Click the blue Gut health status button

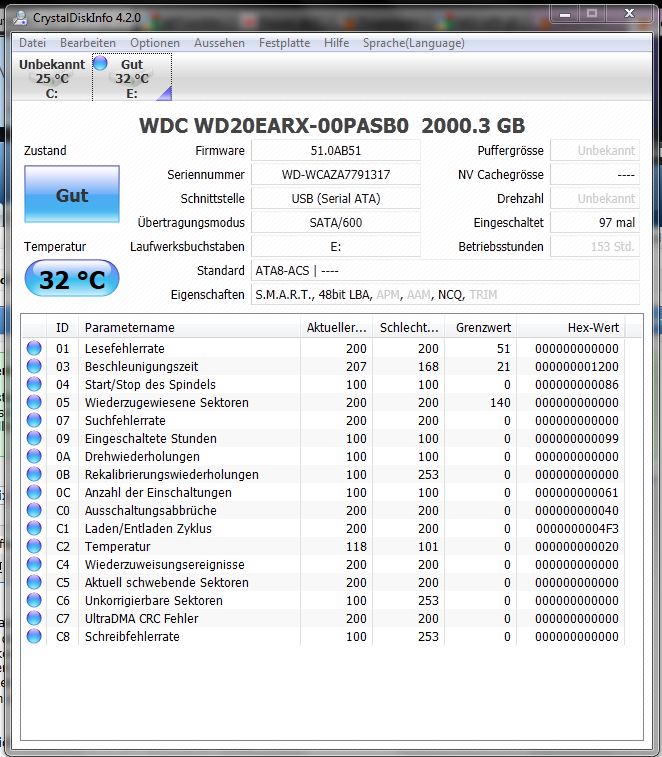click(72, 194)
